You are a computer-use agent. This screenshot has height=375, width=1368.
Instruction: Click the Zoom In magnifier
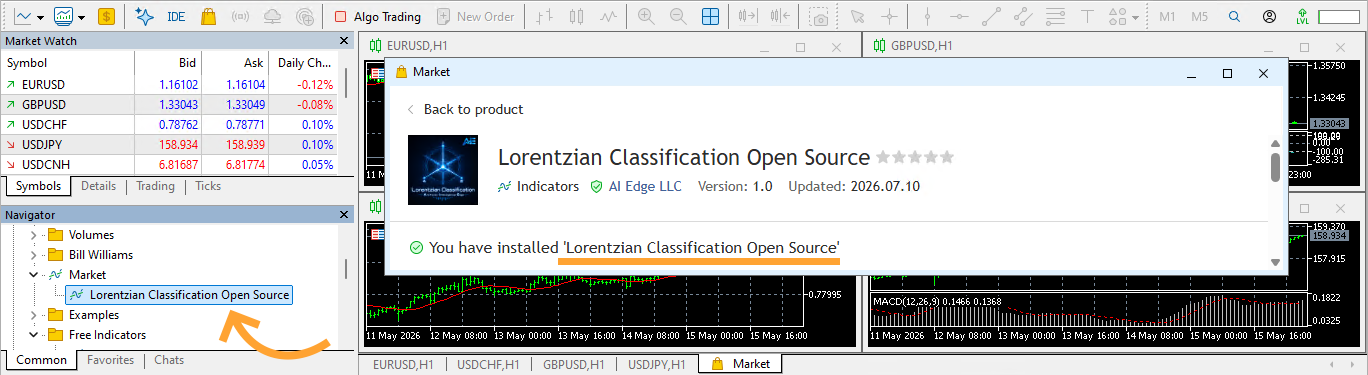pos(646,17)
